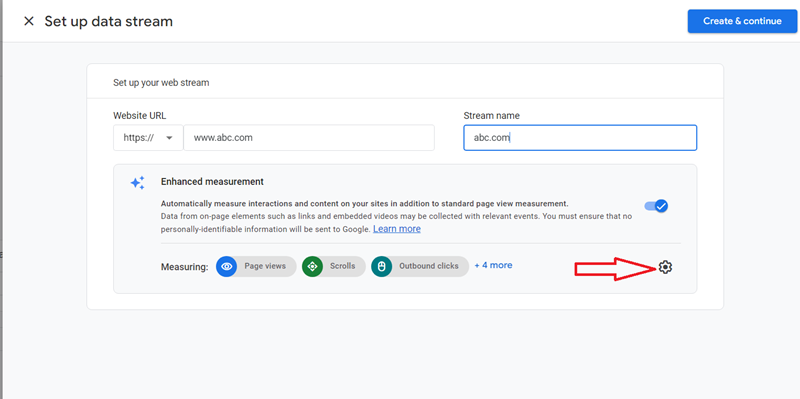Image resolution: width=800 pixels, height=399 pixels.
Task: Close the Set up data stream dialog
Action: 29,21
